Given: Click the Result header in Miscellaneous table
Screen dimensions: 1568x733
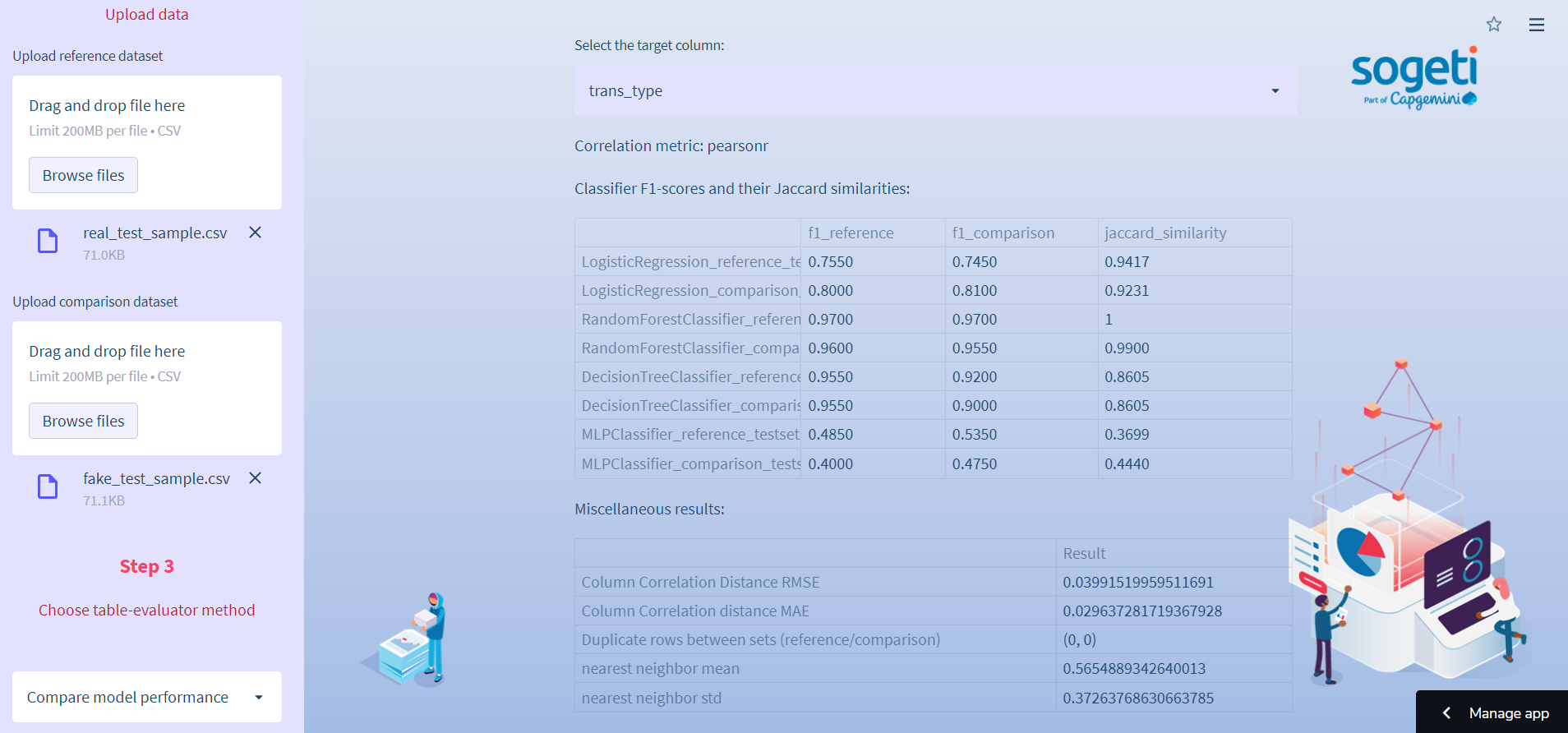Looking at the screenshot, I should [1084, 553].
